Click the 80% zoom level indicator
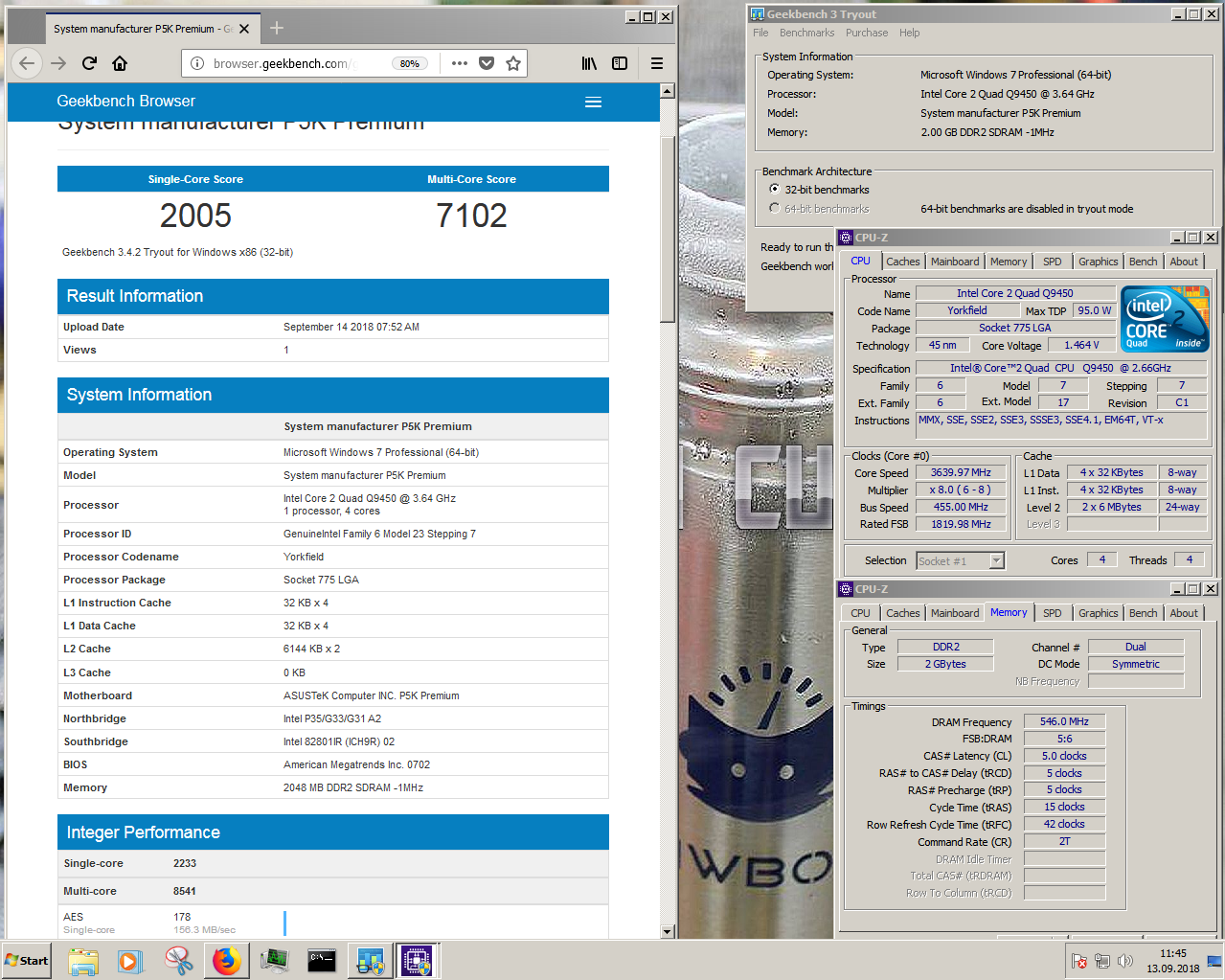This screenshot has width=1225, height=980. 410,63
